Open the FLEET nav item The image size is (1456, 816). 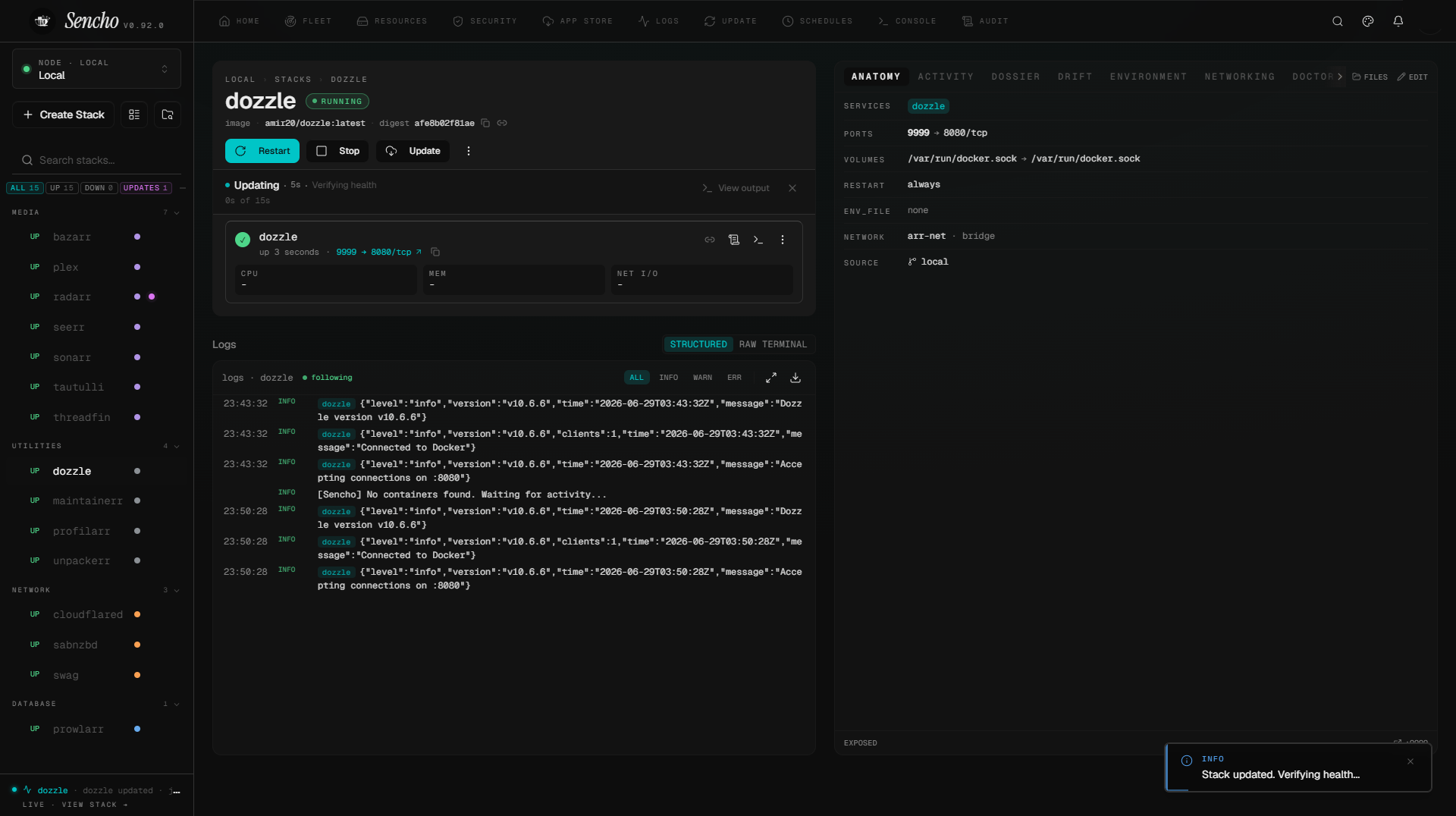[308, 21]
